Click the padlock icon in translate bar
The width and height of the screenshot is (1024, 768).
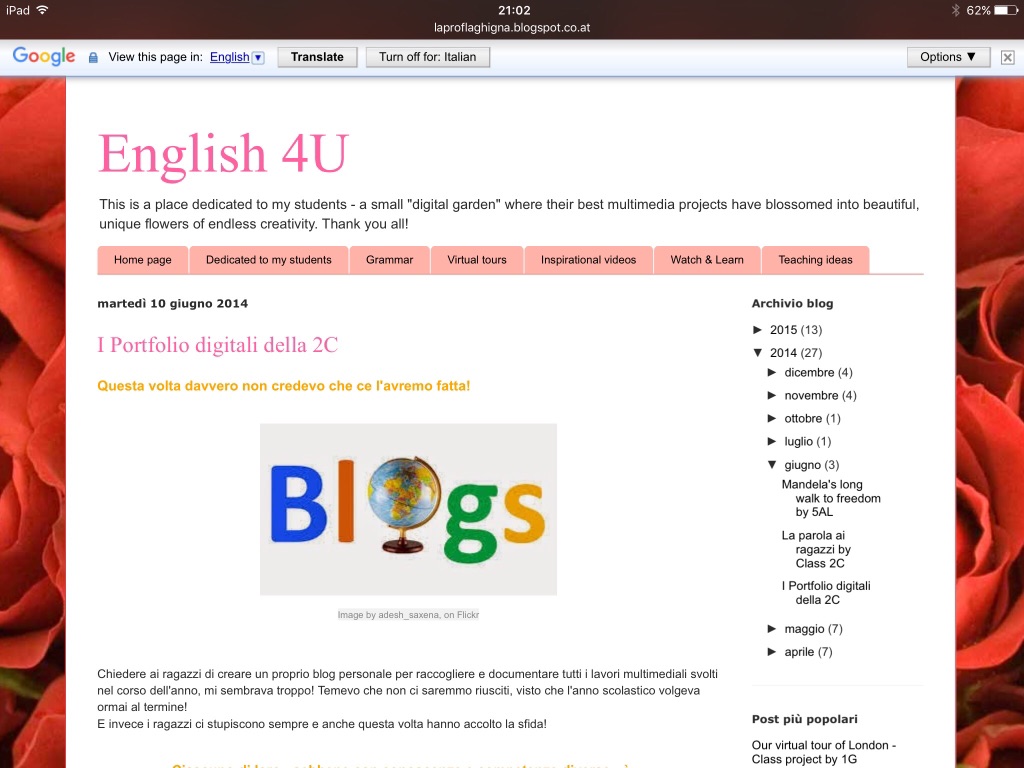coord(93,58)
